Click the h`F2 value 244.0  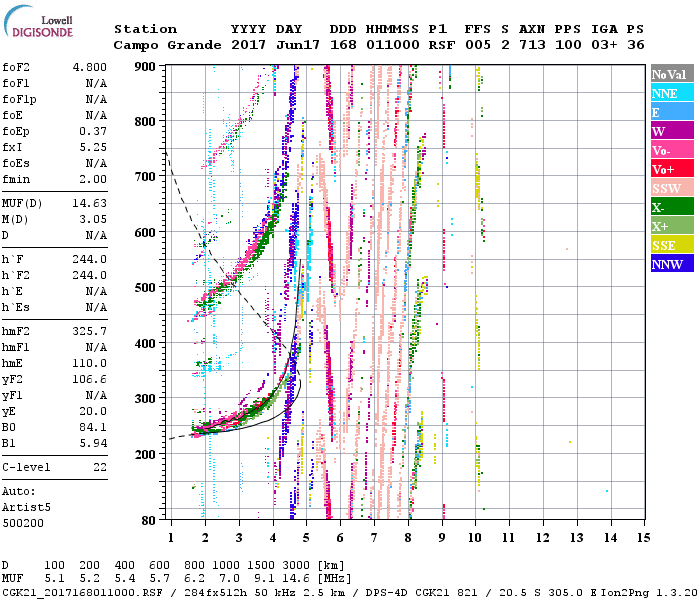[90, 275]
